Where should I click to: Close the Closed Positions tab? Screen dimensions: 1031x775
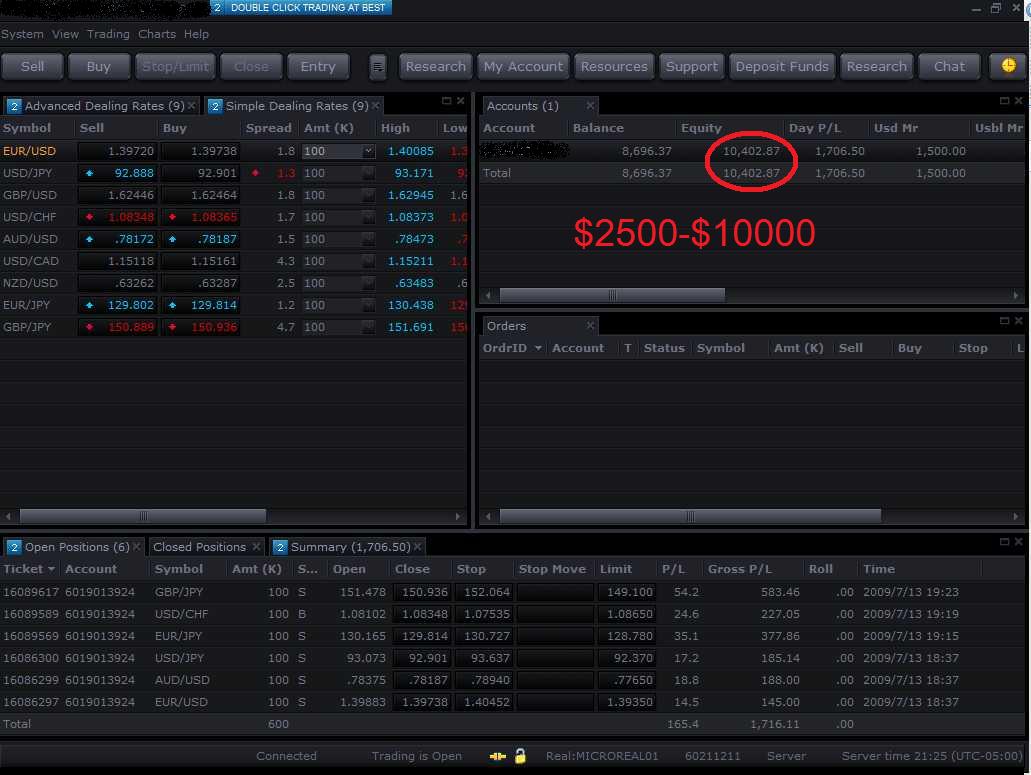point(256,546)
